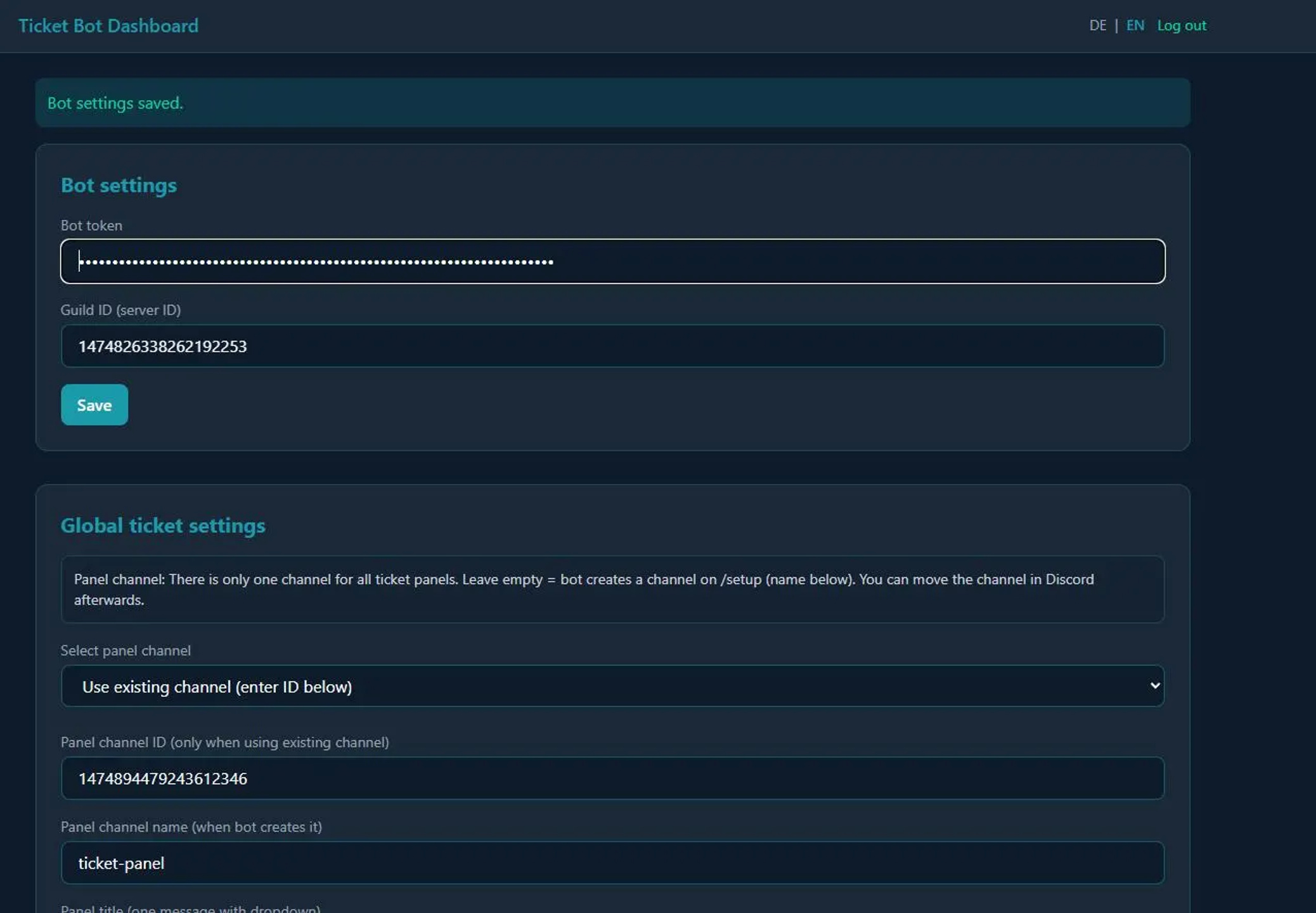Open the Select panel channel dropdown
This screenshot has width=1316, height=913.
click(x=612, y=686)
